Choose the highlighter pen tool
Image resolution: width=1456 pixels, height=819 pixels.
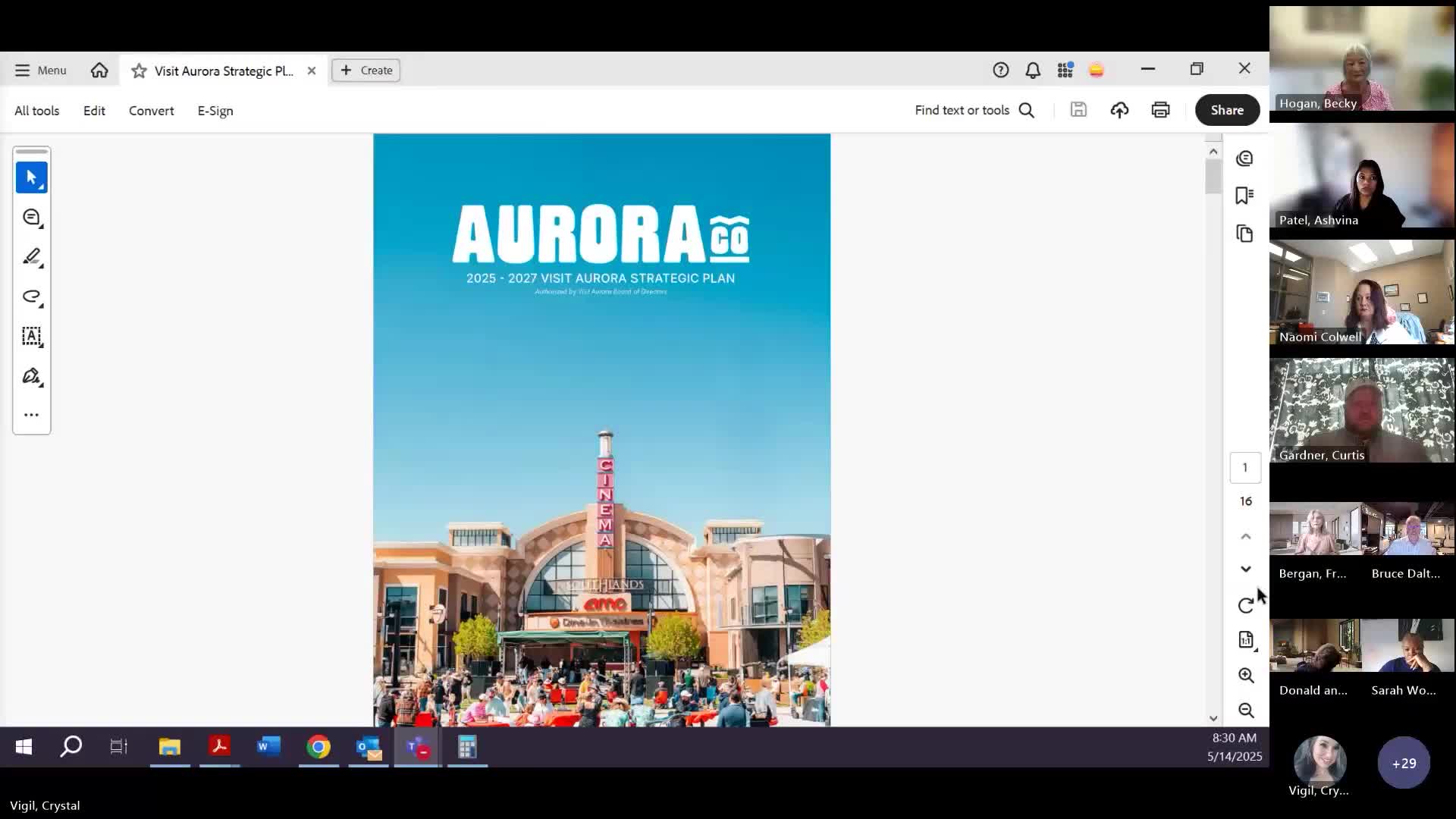click(x=31, y=257)
